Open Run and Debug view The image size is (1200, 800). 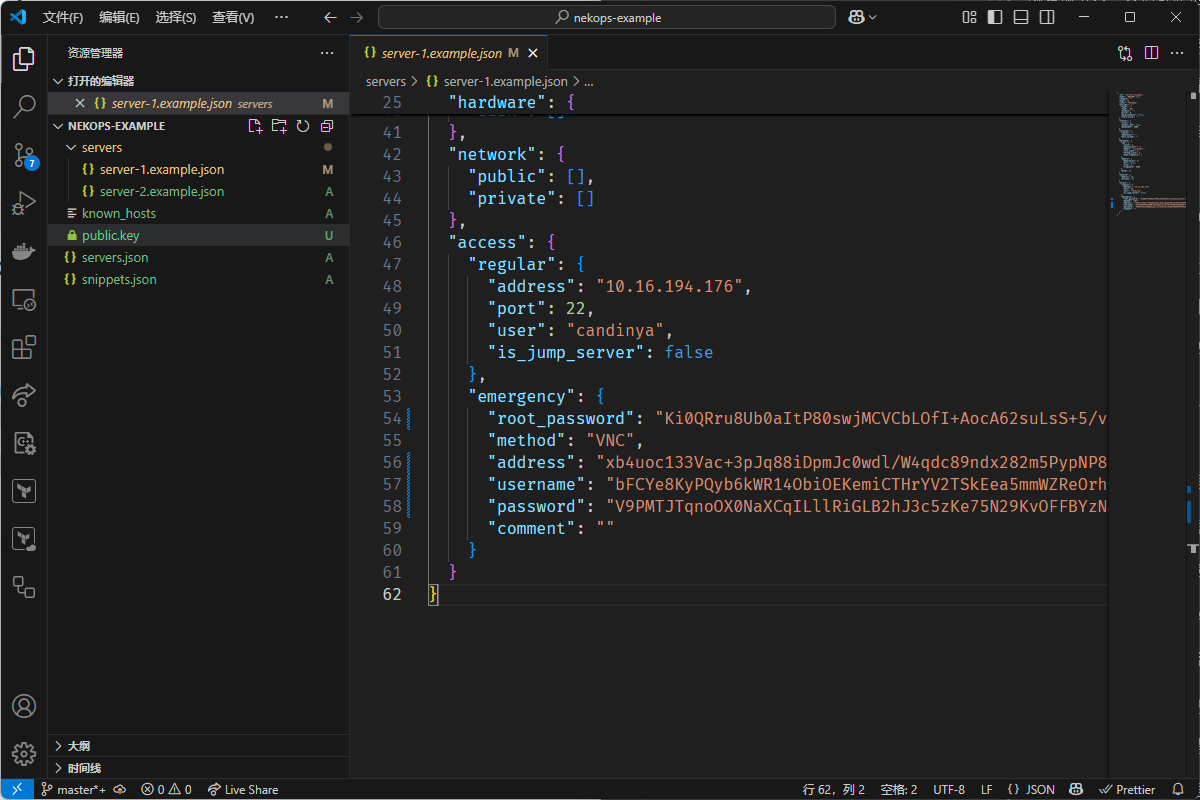pyautogui.click(x=24, y=203)
